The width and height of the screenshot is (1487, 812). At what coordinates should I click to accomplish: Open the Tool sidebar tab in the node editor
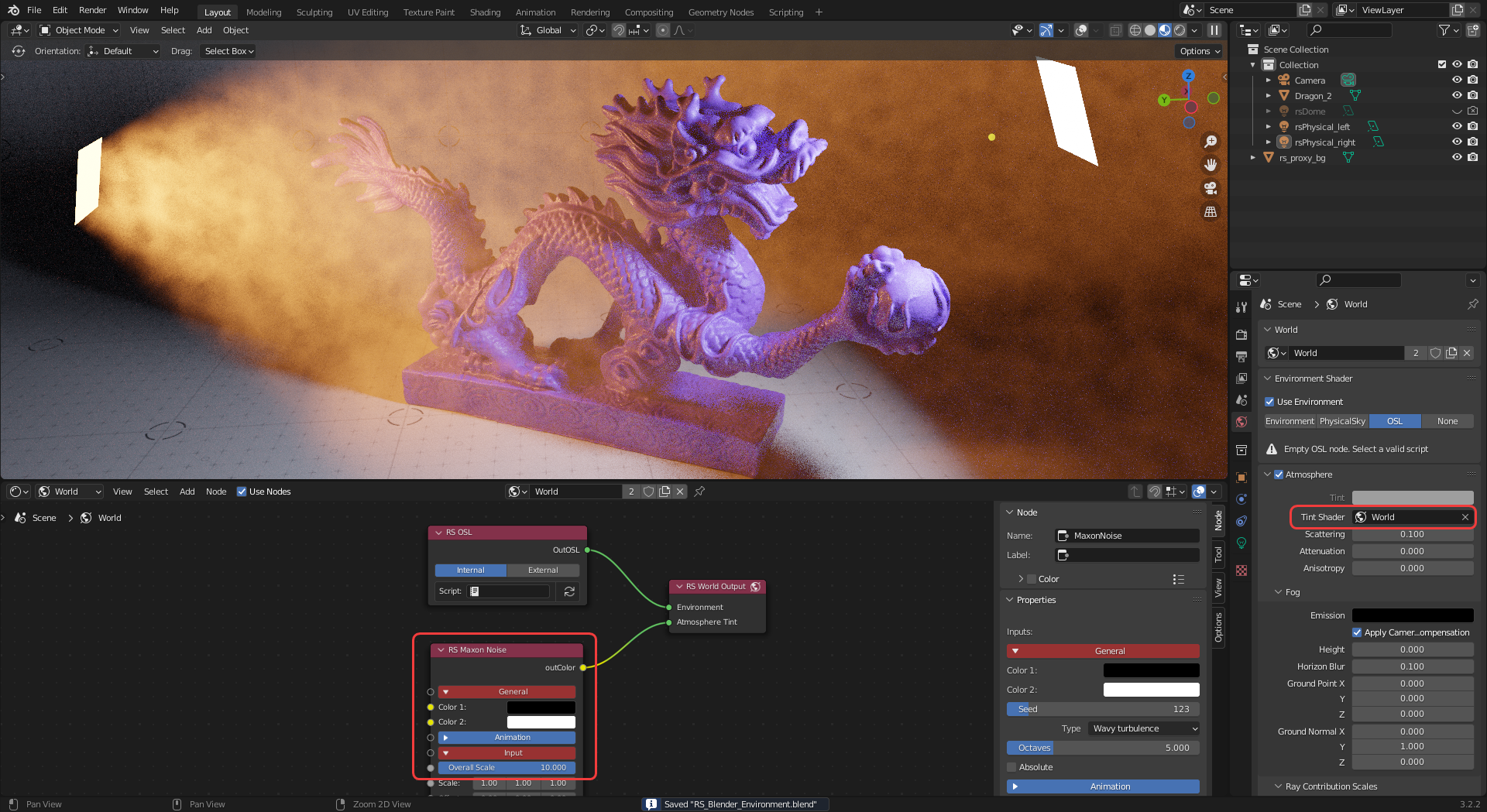pos(1218,553)
